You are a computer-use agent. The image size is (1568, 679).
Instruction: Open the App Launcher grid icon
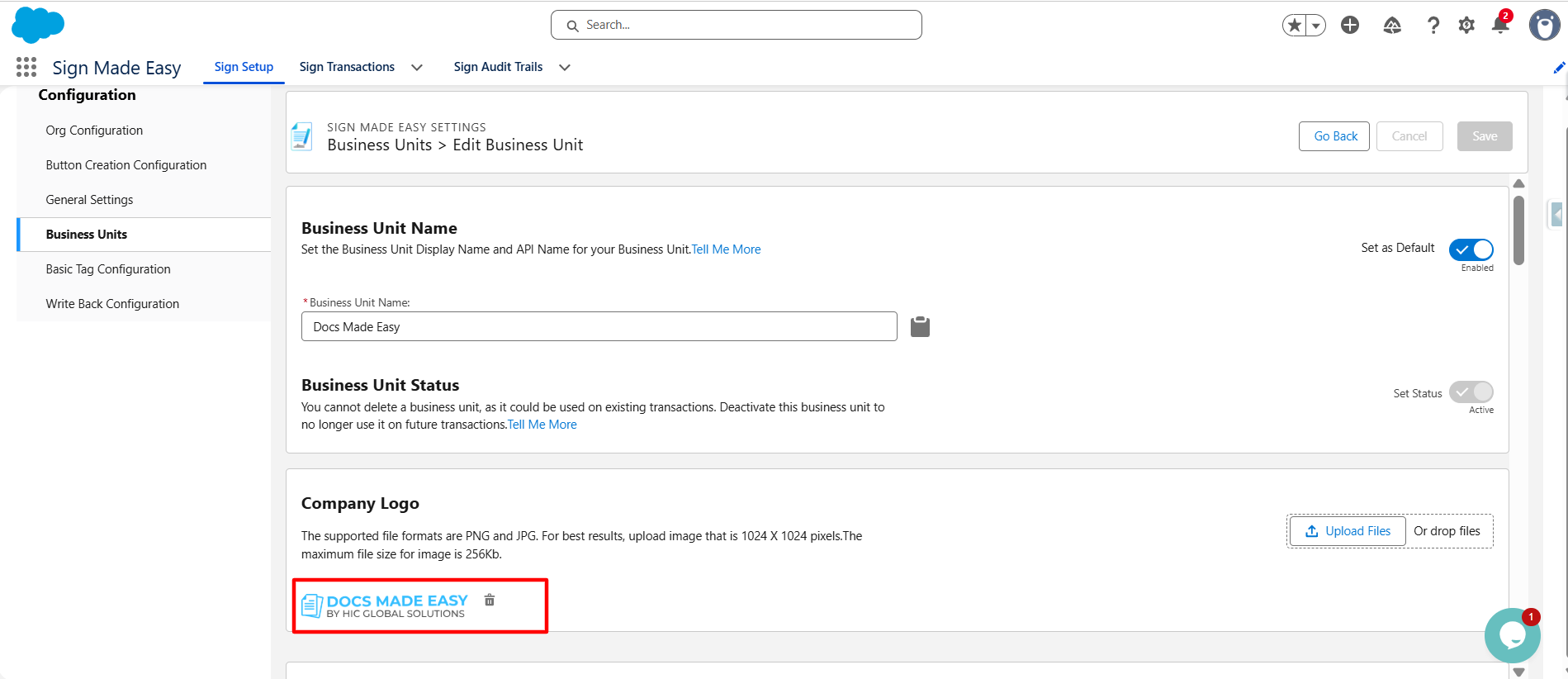click(x=26, y=67)
